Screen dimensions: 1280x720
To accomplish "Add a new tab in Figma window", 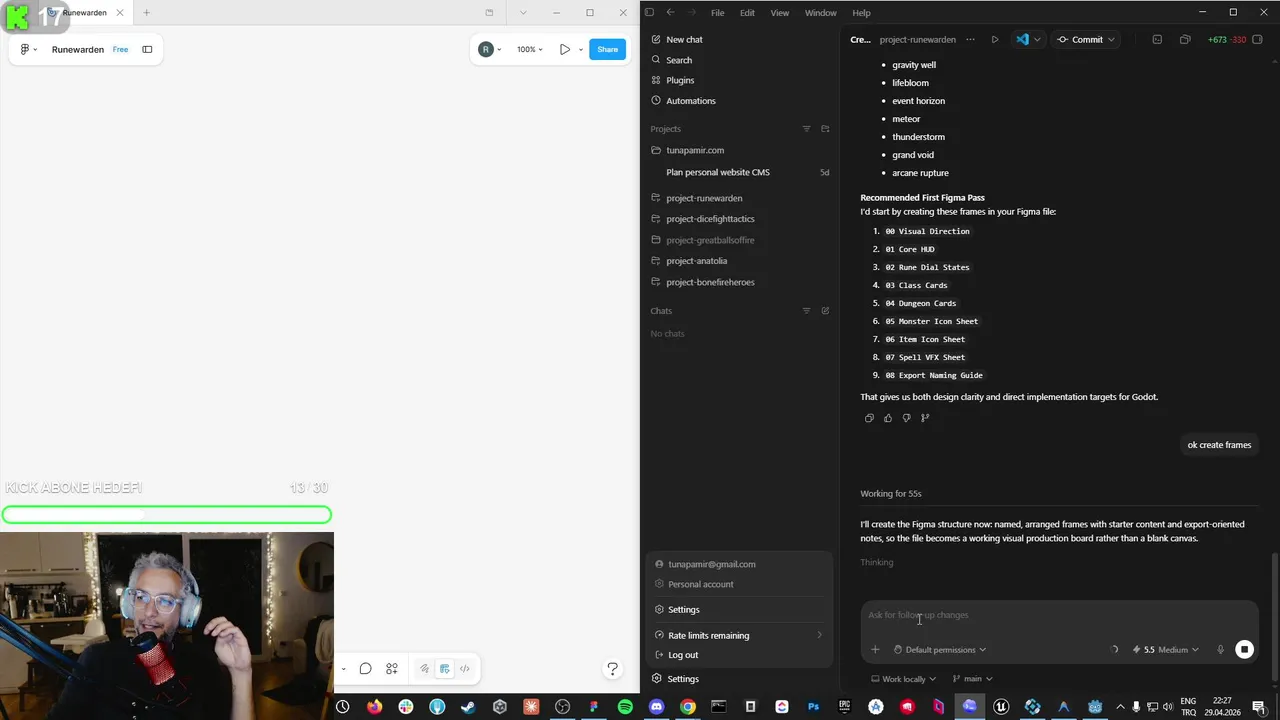I will (x=146, y=13).
